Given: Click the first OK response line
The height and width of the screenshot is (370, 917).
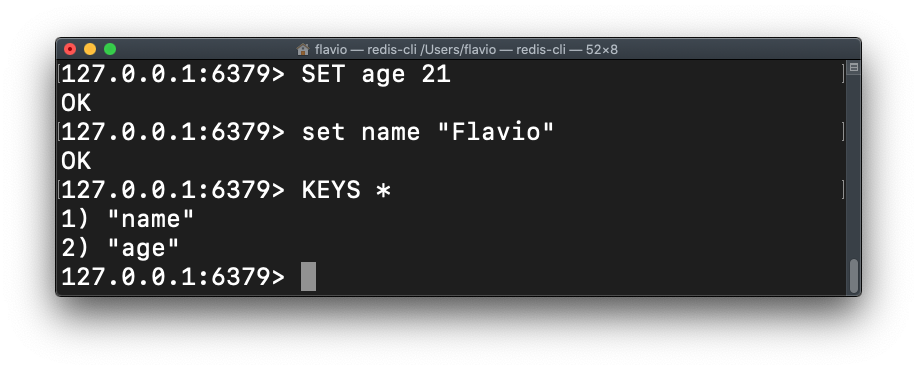Looking at the screenshot, I should pyautogui.click(x=76, y=103).
